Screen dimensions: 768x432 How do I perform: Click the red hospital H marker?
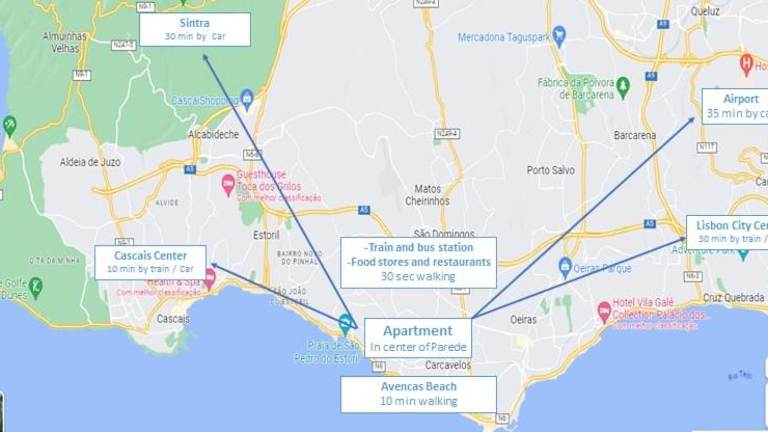click(x=746, y=64)
